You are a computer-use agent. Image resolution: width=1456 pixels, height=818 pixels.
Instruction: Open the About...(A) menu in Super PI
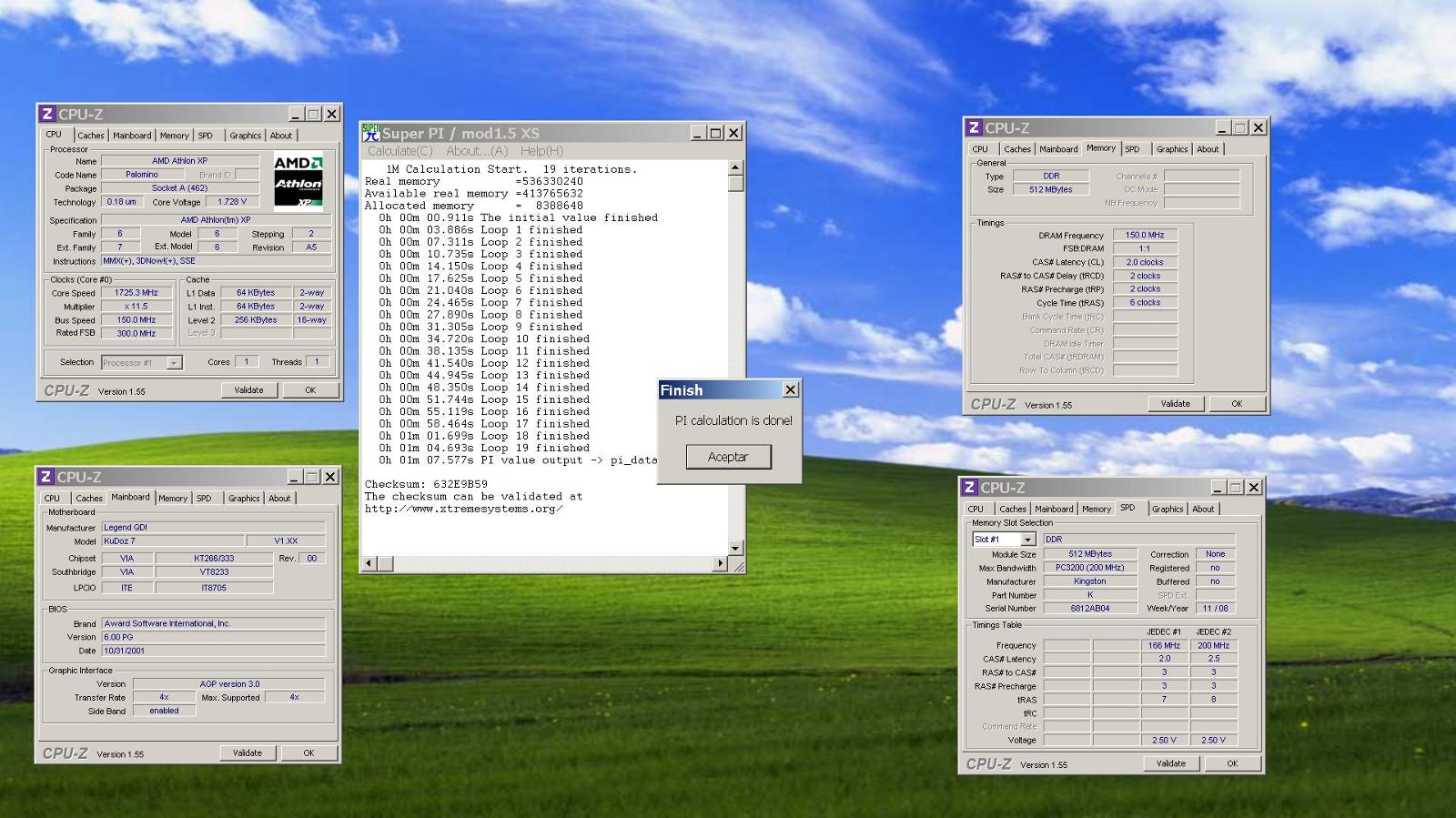(x=477, y=151)
